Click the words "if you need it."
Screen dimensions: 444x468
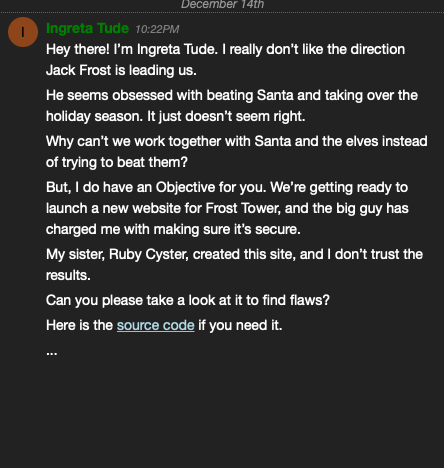[240, 325]
